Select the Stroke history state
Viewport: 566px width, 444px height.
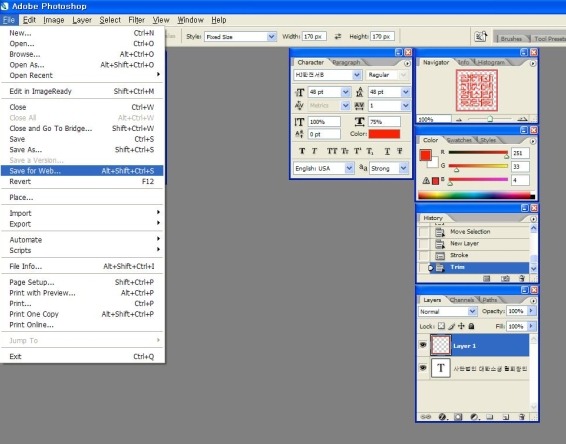pyautogui.click(x=480, y=256)
